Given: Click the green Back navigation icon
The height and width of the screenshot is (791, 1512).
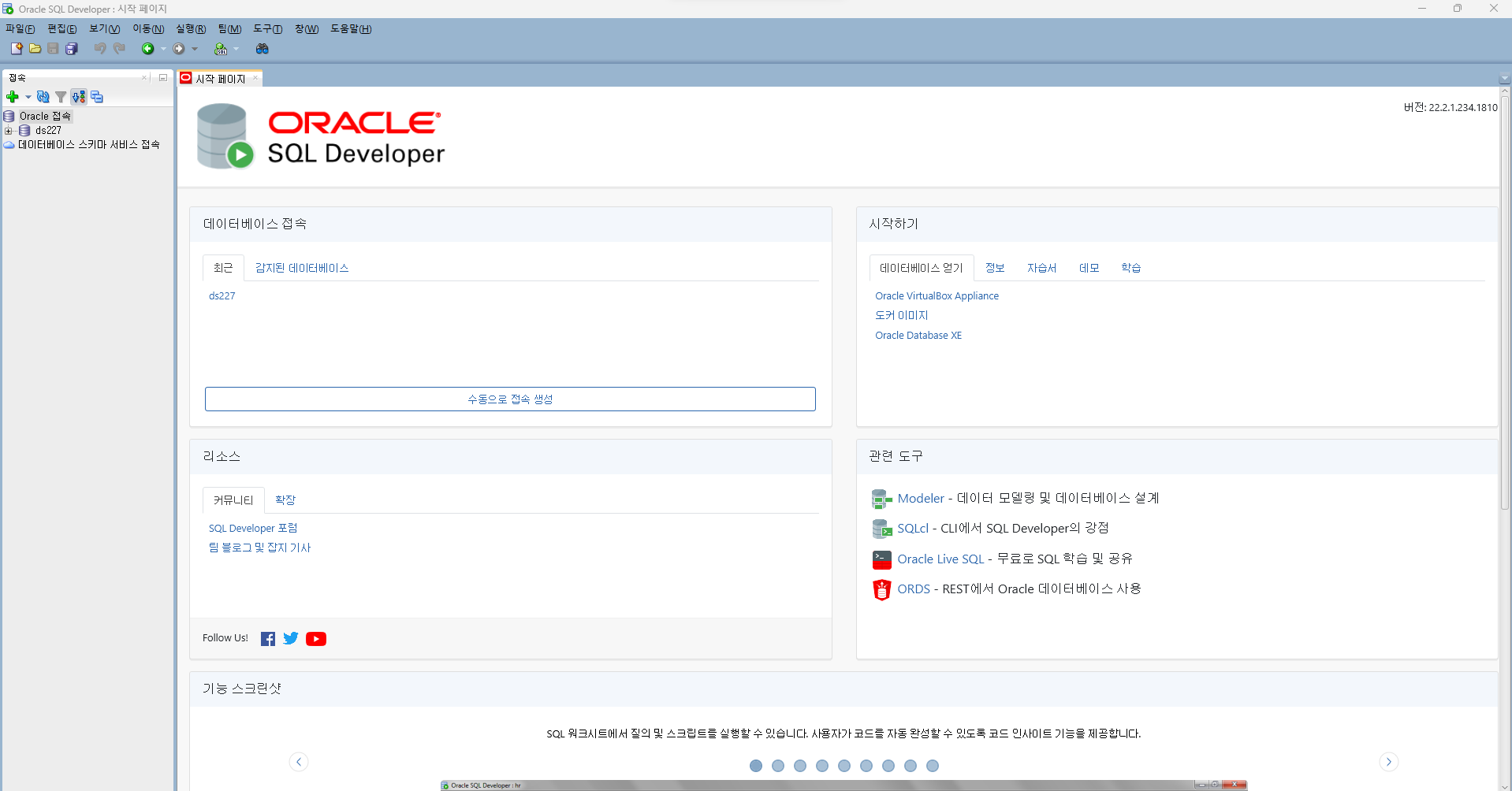Looking at the screenshot, I should click(147, 49).
